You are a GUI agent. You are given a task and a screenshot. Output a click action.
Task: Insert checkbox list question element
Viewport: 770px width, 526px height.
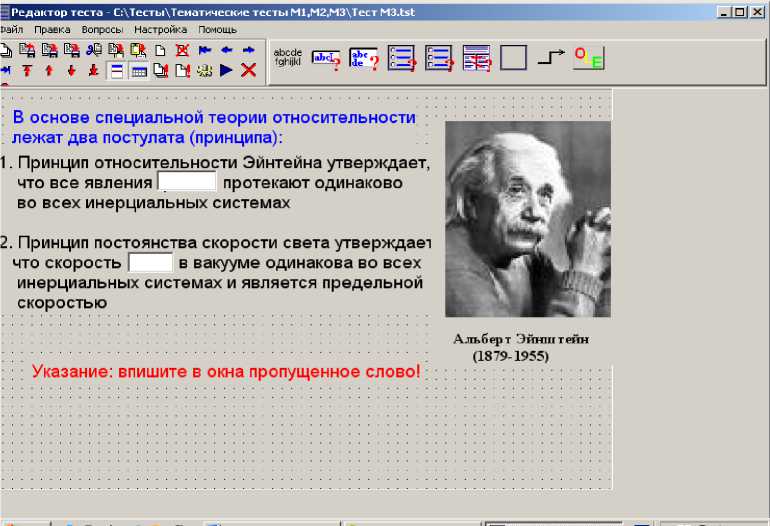click(x=439, y=58)
